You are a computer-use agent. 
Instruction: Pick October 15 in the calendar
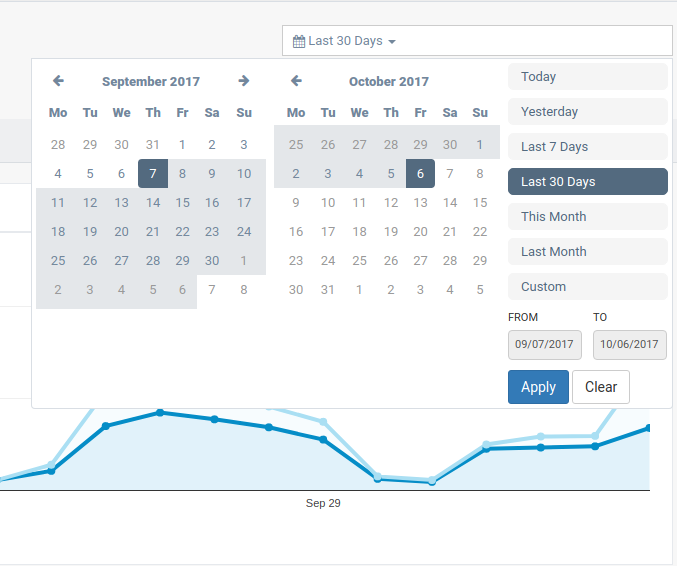tap(480, 202)
